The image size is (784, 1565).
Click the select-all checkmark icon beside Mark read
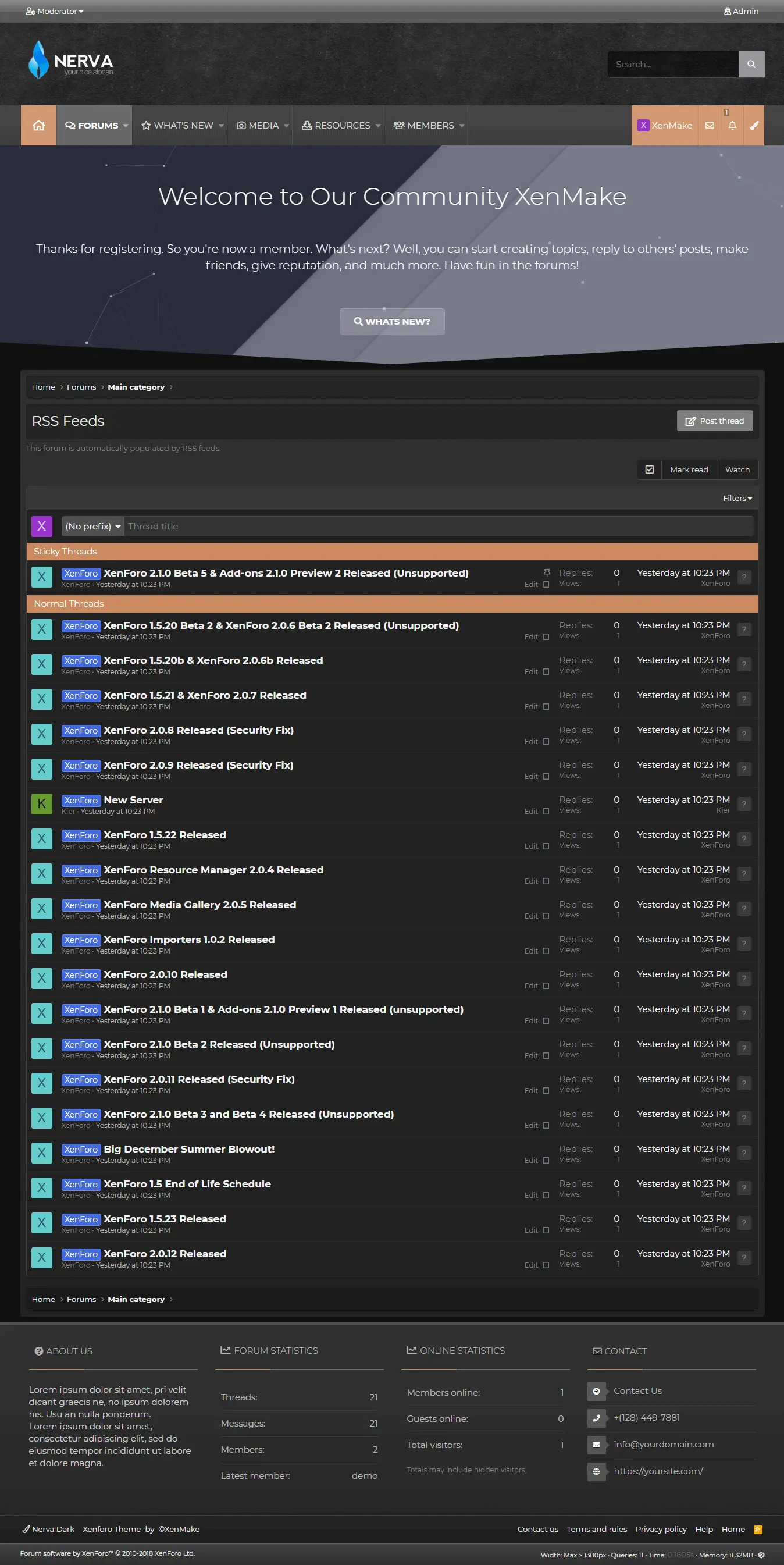click(x=649, y=470)
